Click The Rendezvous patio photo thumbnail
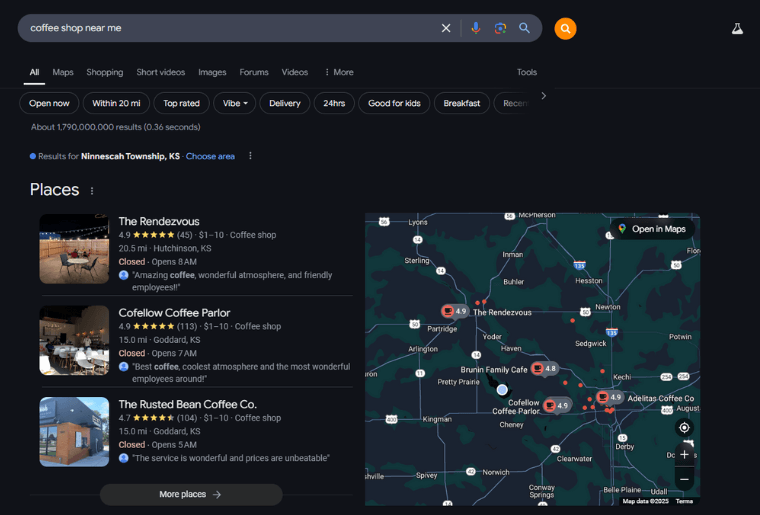760x515 pixels. click(x=74, y=249)
